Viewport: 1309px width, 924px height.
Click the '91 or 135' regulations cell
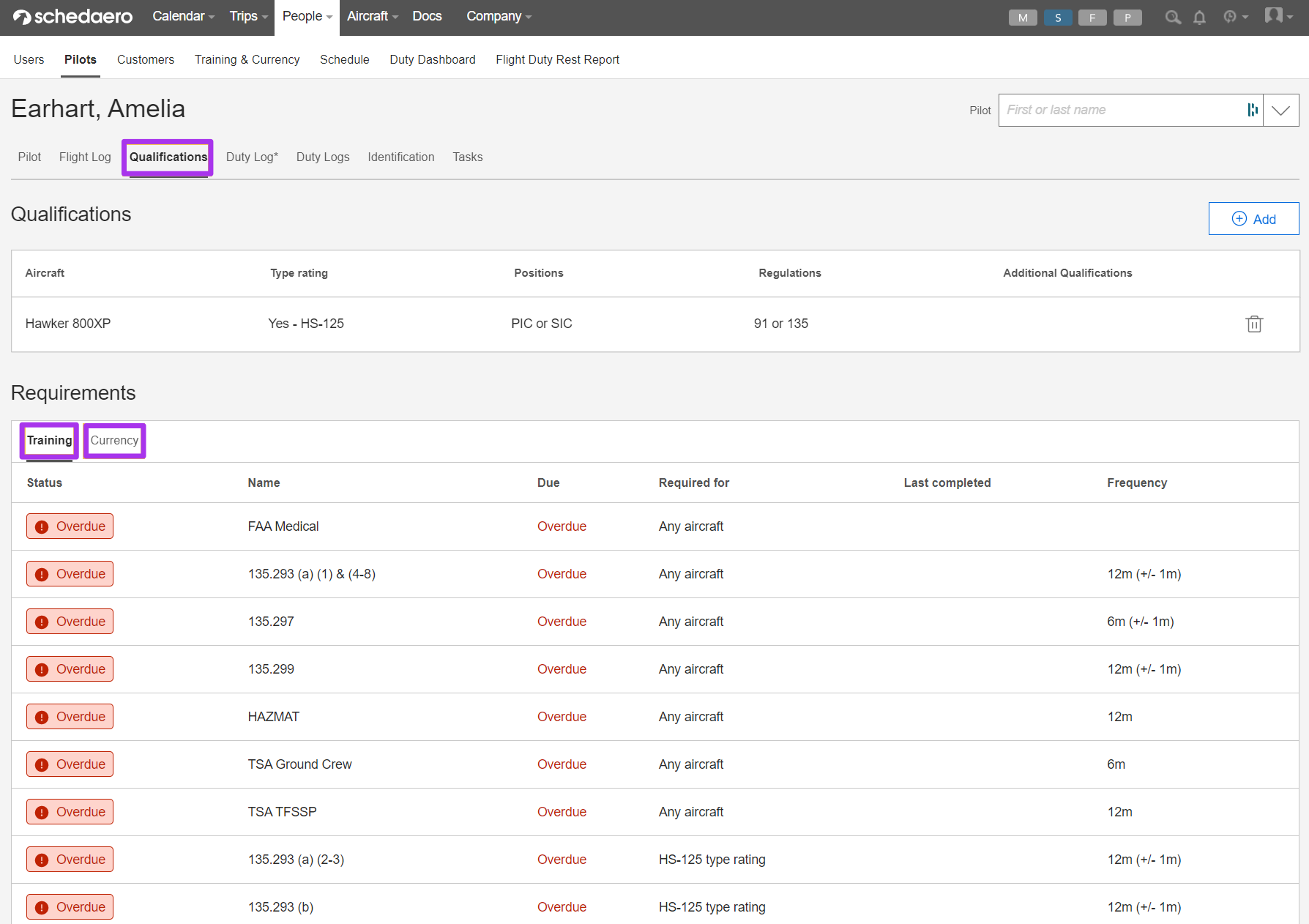click(x=781, y=324)
